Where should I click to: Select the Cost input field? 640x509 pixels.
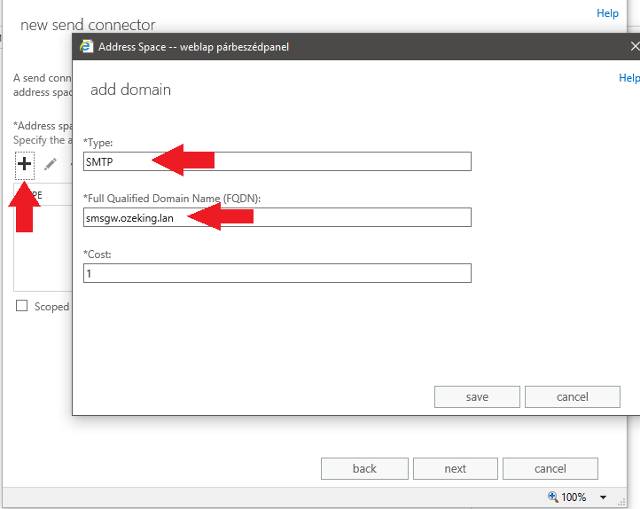pyautogui.click(x=277, y=273)
